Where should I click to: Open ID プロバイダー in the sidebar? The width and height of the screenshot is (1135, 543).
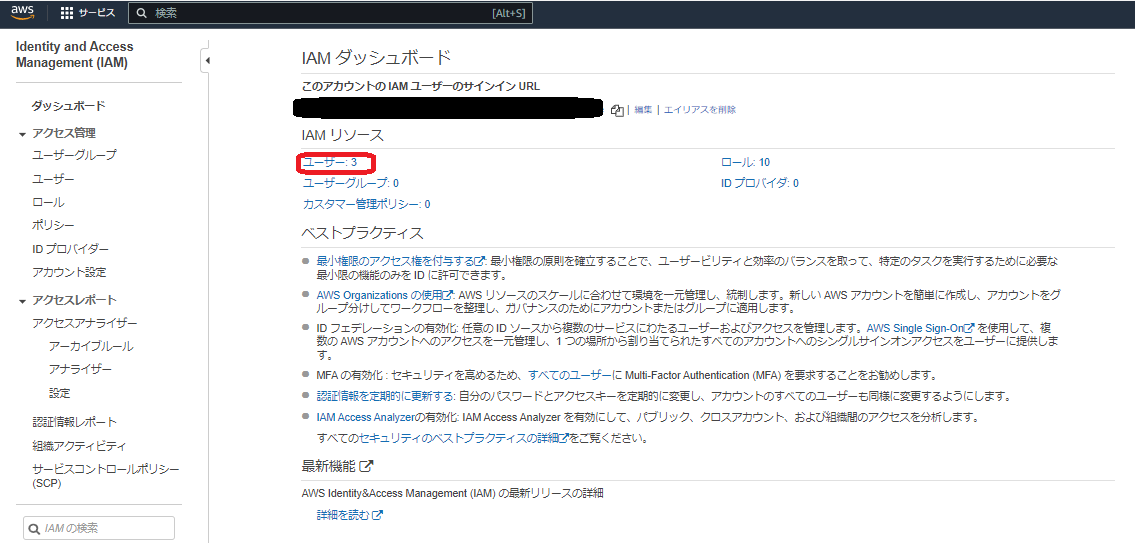click(70, 249)
